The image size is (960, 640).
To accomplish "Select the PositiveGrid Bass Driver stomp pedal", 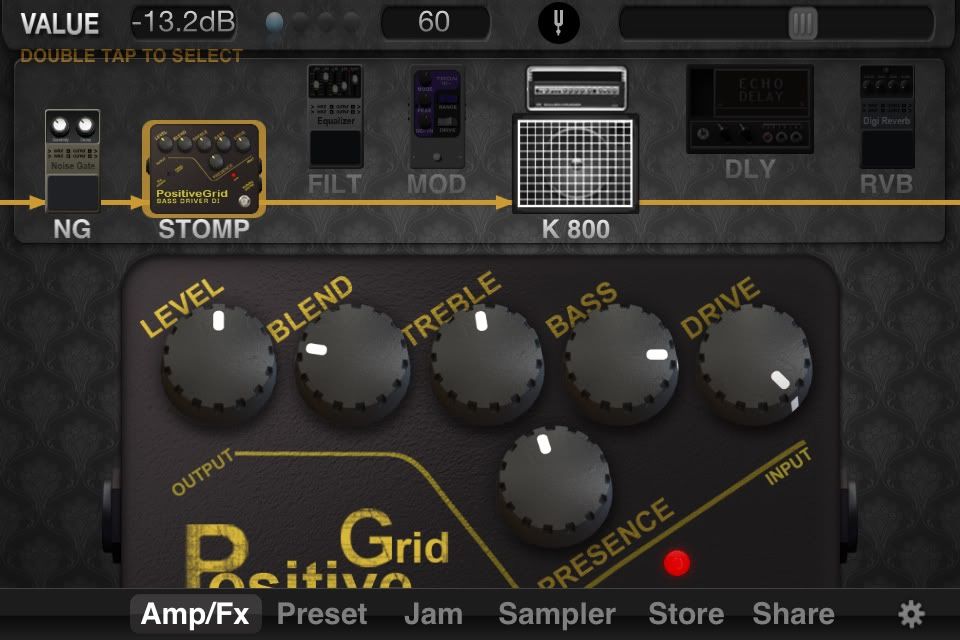I will pos(204,169).
